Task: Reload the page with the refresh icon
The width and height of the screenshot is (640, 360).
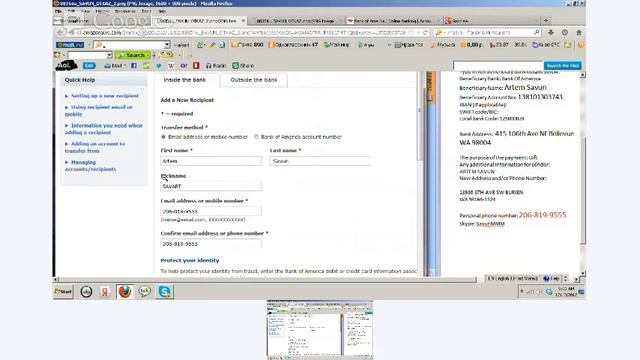Action: (425, 32)
